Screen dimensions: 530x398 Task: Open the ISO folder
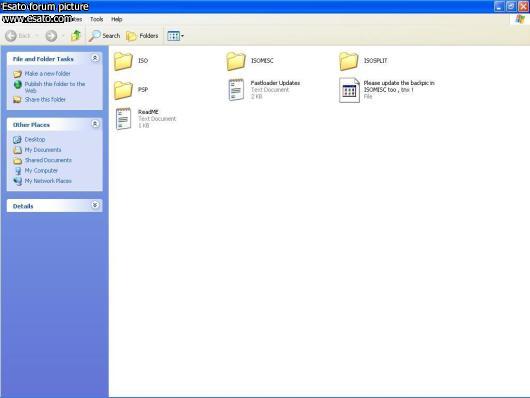131,61
